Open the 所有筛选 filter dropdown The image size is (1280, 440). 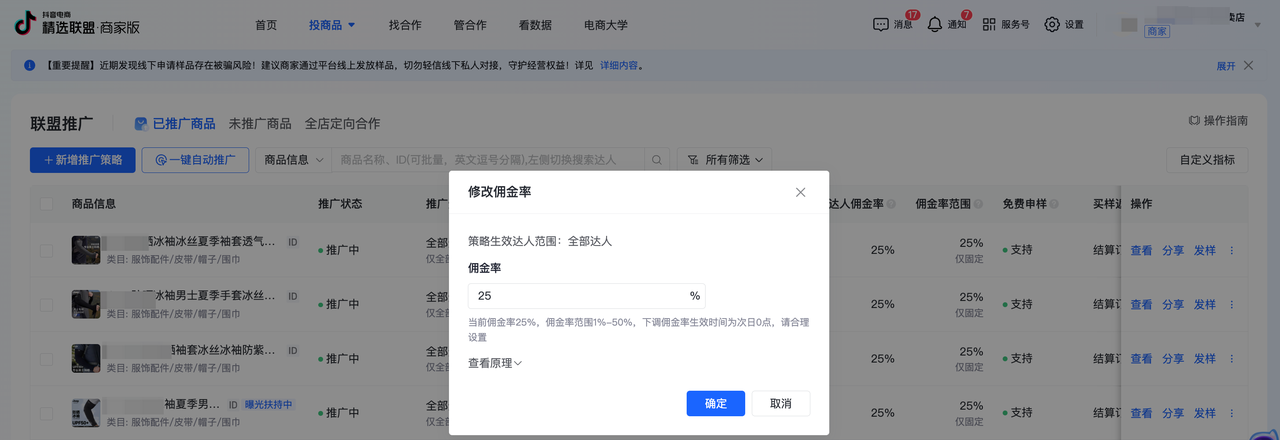(x=725, y=160)
